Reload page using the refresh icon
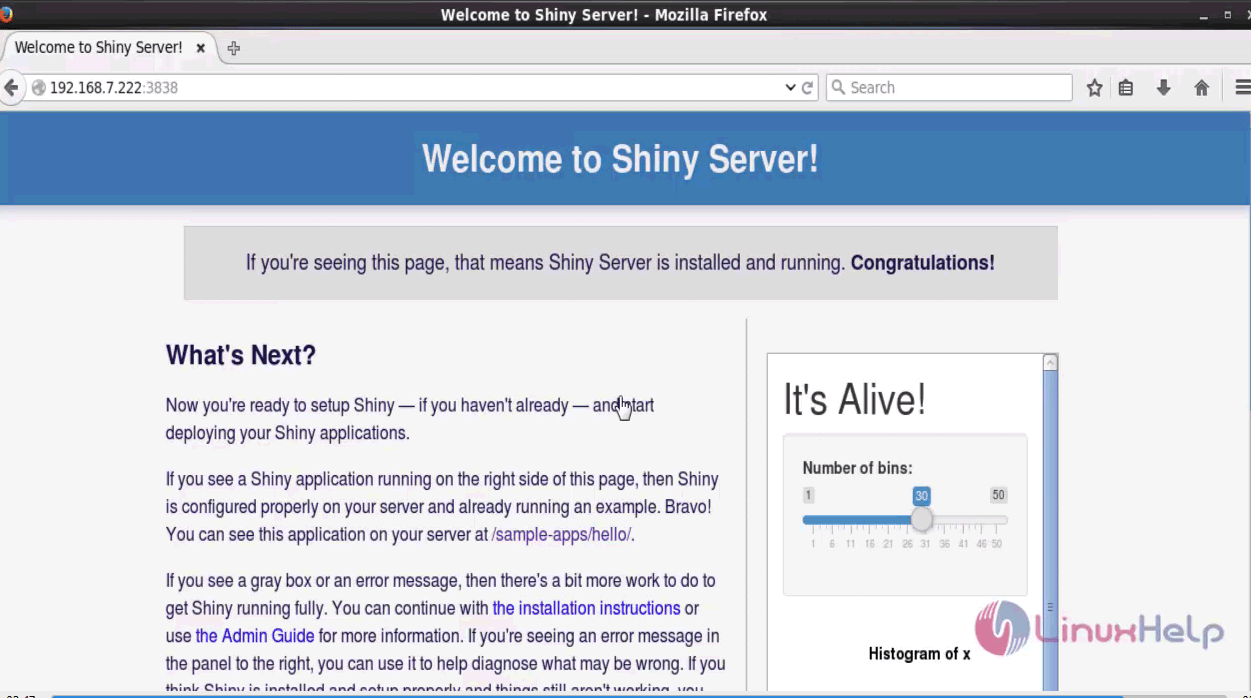Screen dimensions: 1251x698 (x=808, y=88)
